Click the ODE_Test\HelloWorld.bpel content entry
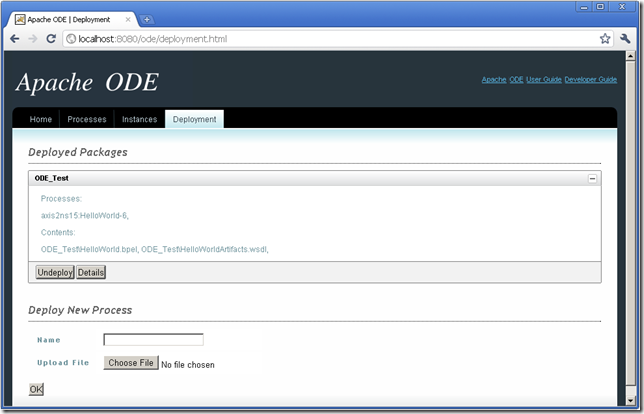 [89, 249]
